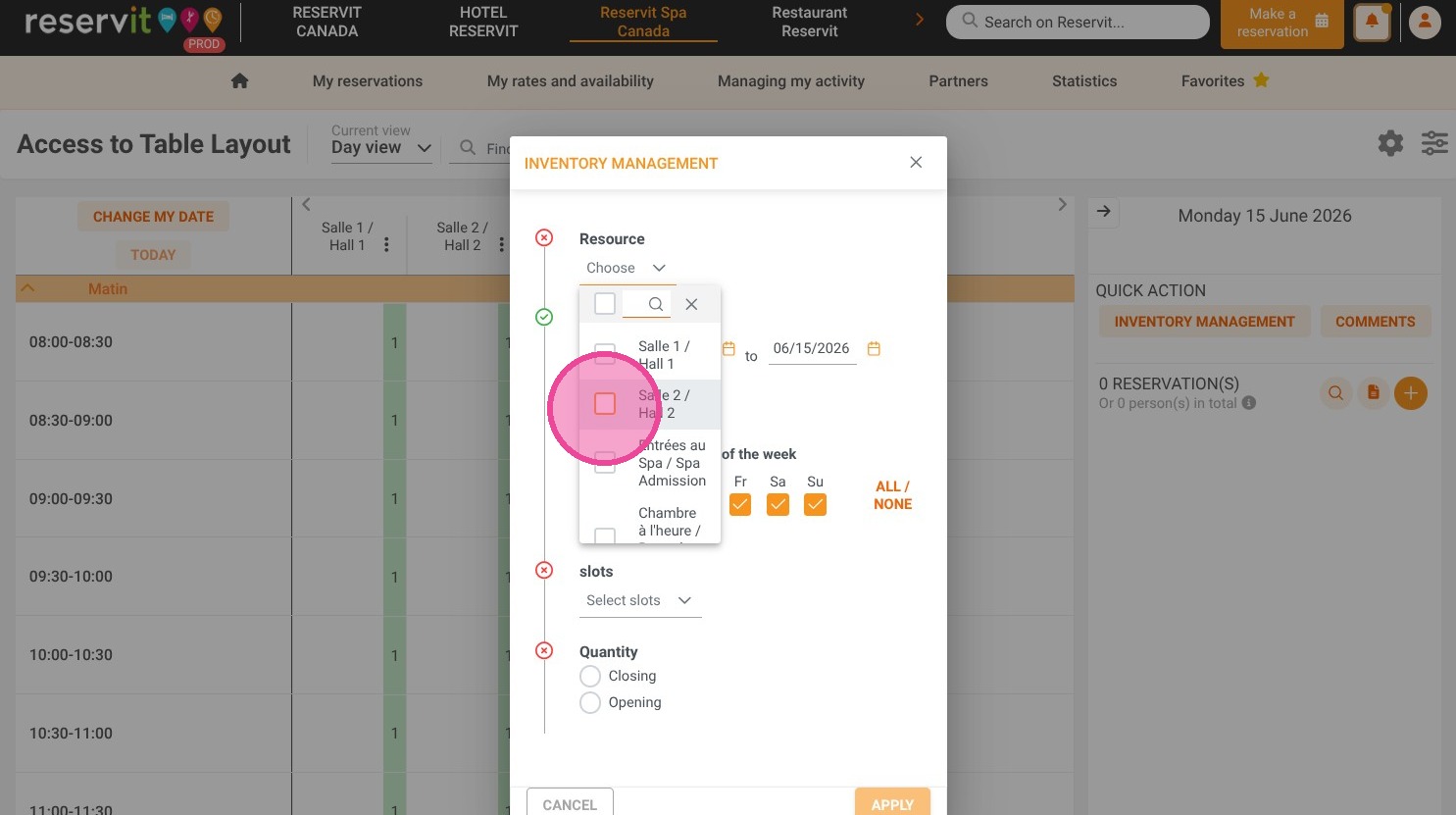Check Entrées au Spa / Spa Admission
This screenshot has width=1456, height=815.
tap(605, 463)
